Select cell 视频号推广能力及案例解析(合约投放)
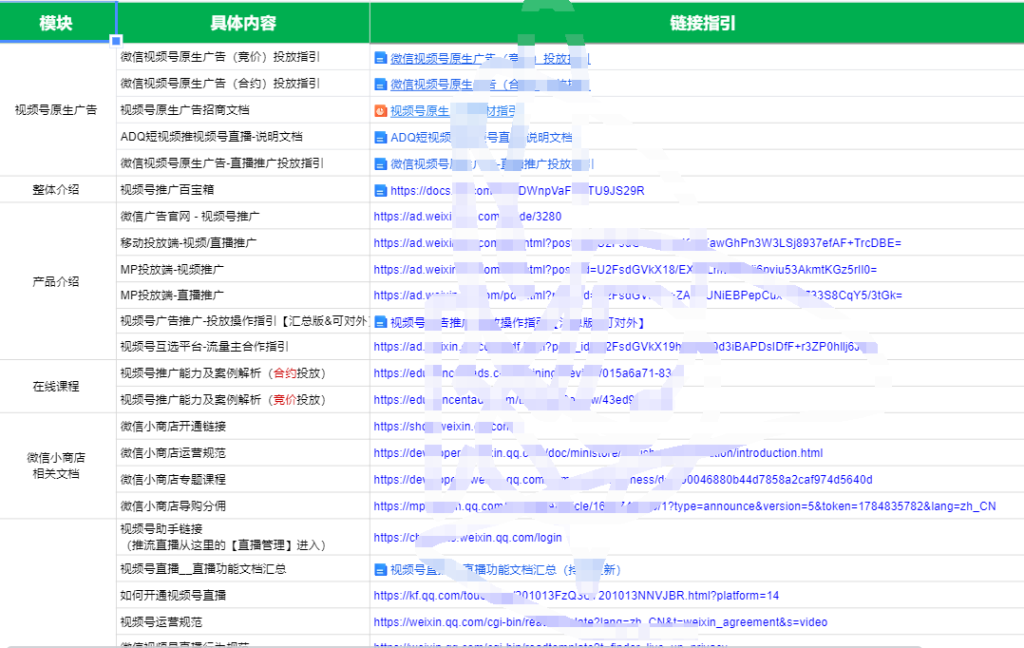This screenshot has width=1024, height=648. [243, 373]
